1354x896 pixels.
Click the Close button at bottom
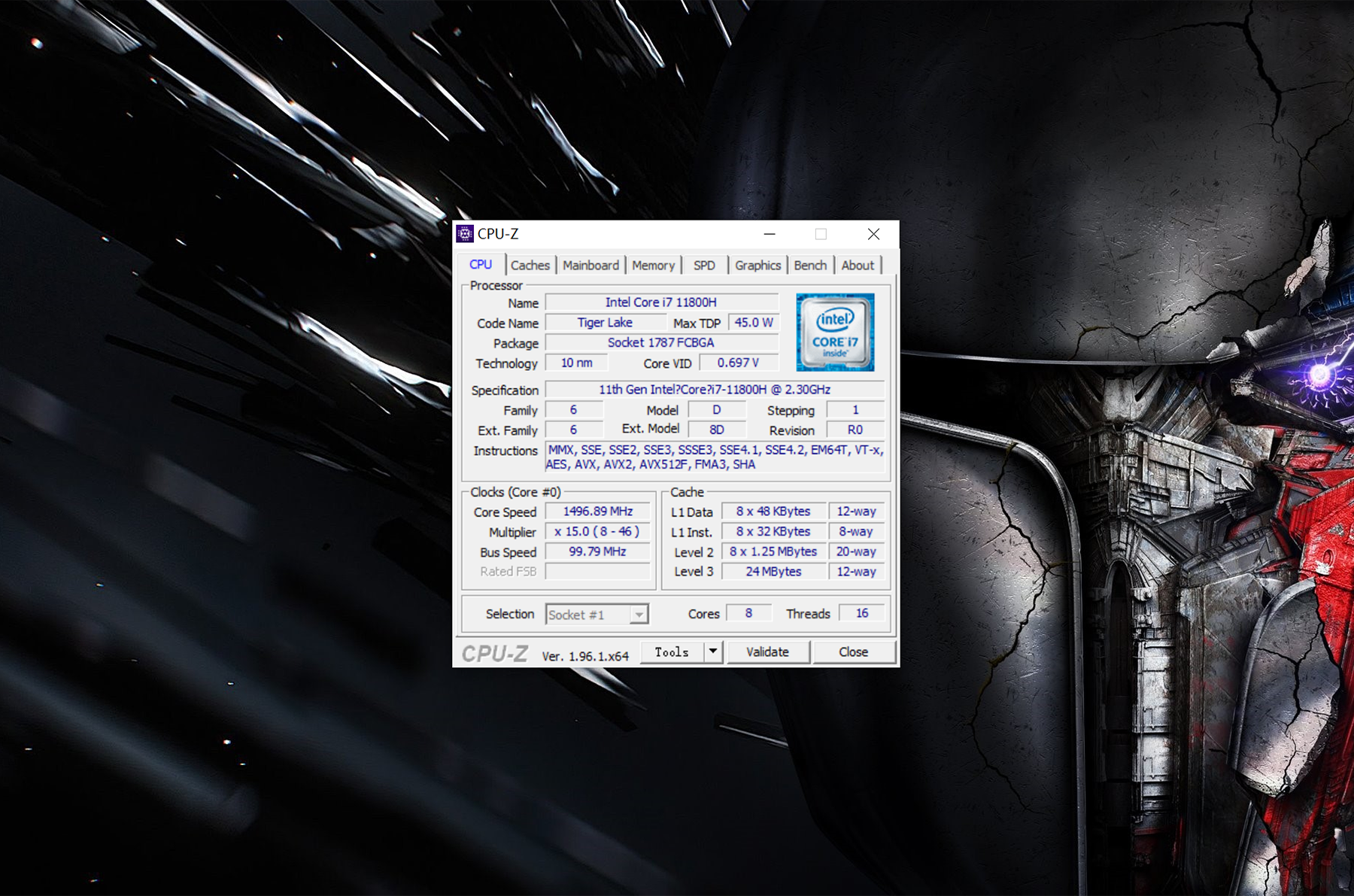[x=853, y=652]
